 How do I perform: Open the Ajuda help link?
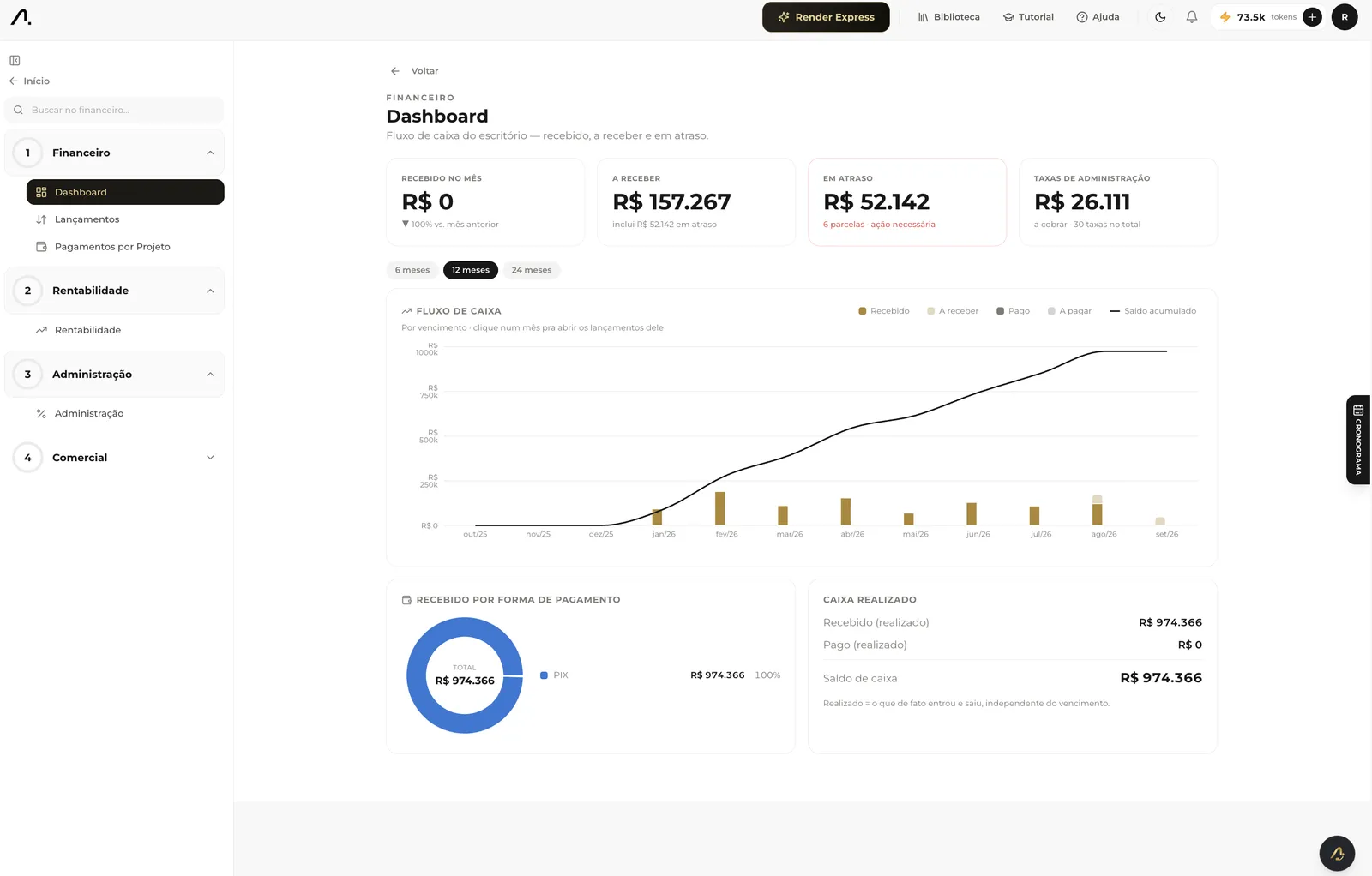[x=1098, y=17]
